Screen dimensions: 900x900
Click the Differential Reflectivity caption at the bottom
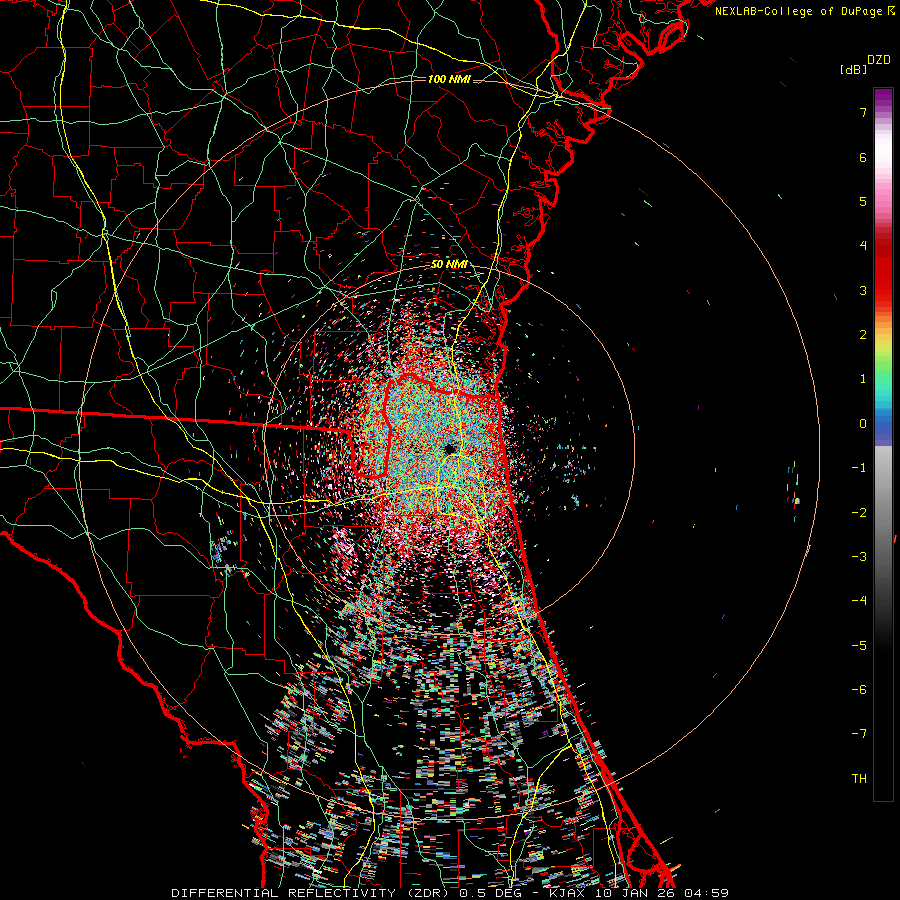[449, 893]
